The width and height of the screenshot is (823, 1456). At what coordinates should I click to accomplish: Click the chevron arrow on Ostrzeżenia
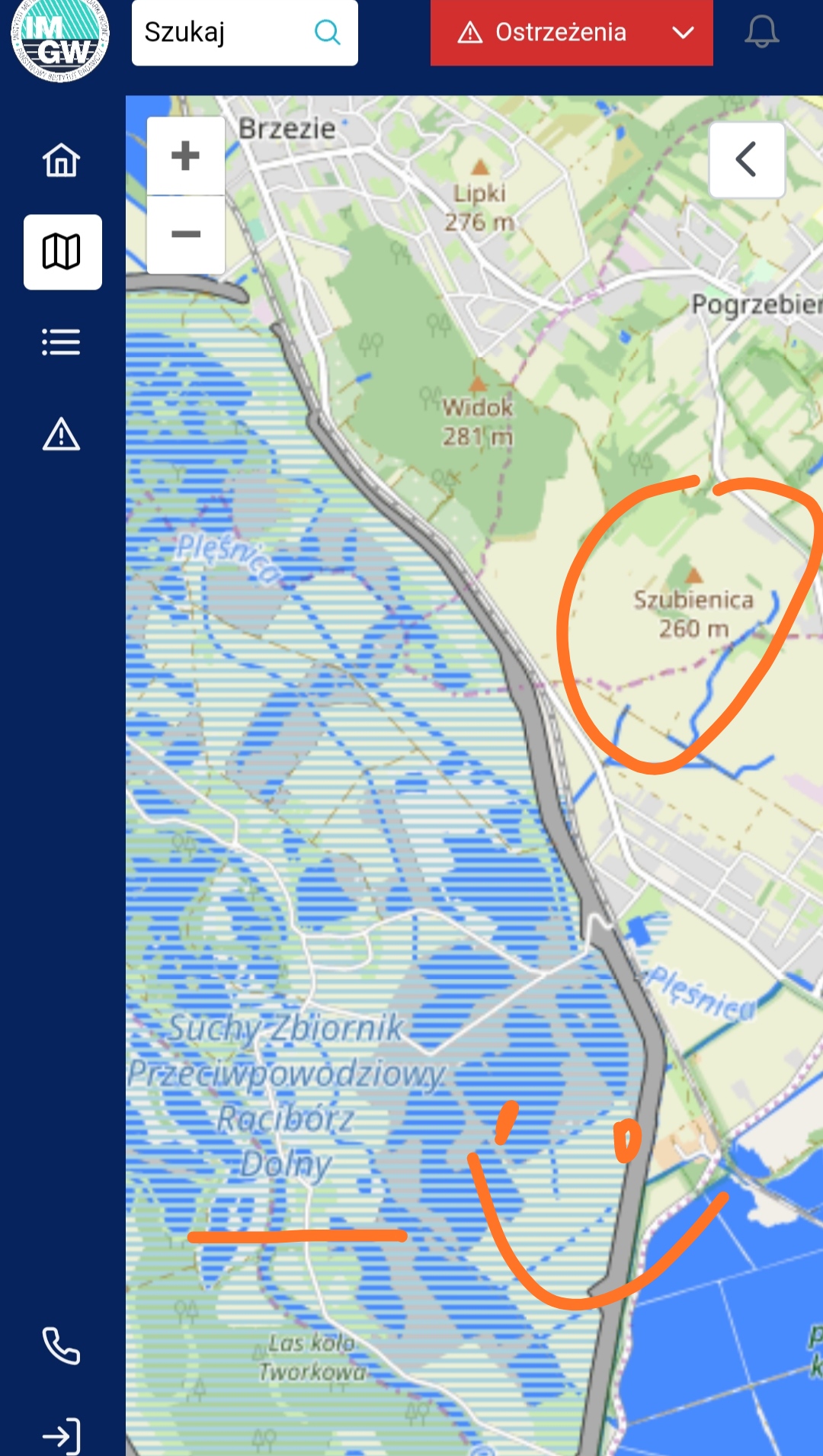coord(684,33)
